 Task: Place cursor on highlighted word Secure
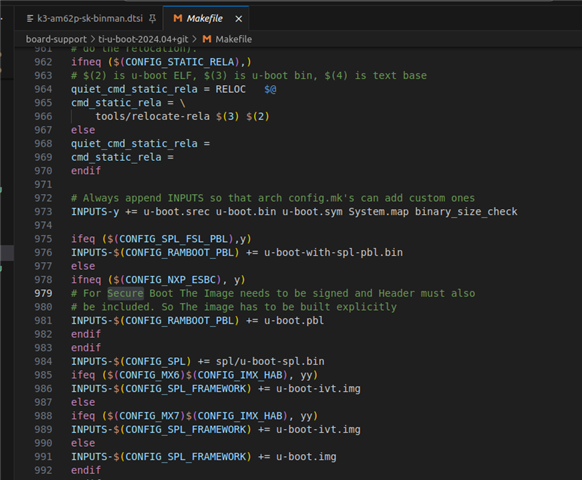point(125,293)
